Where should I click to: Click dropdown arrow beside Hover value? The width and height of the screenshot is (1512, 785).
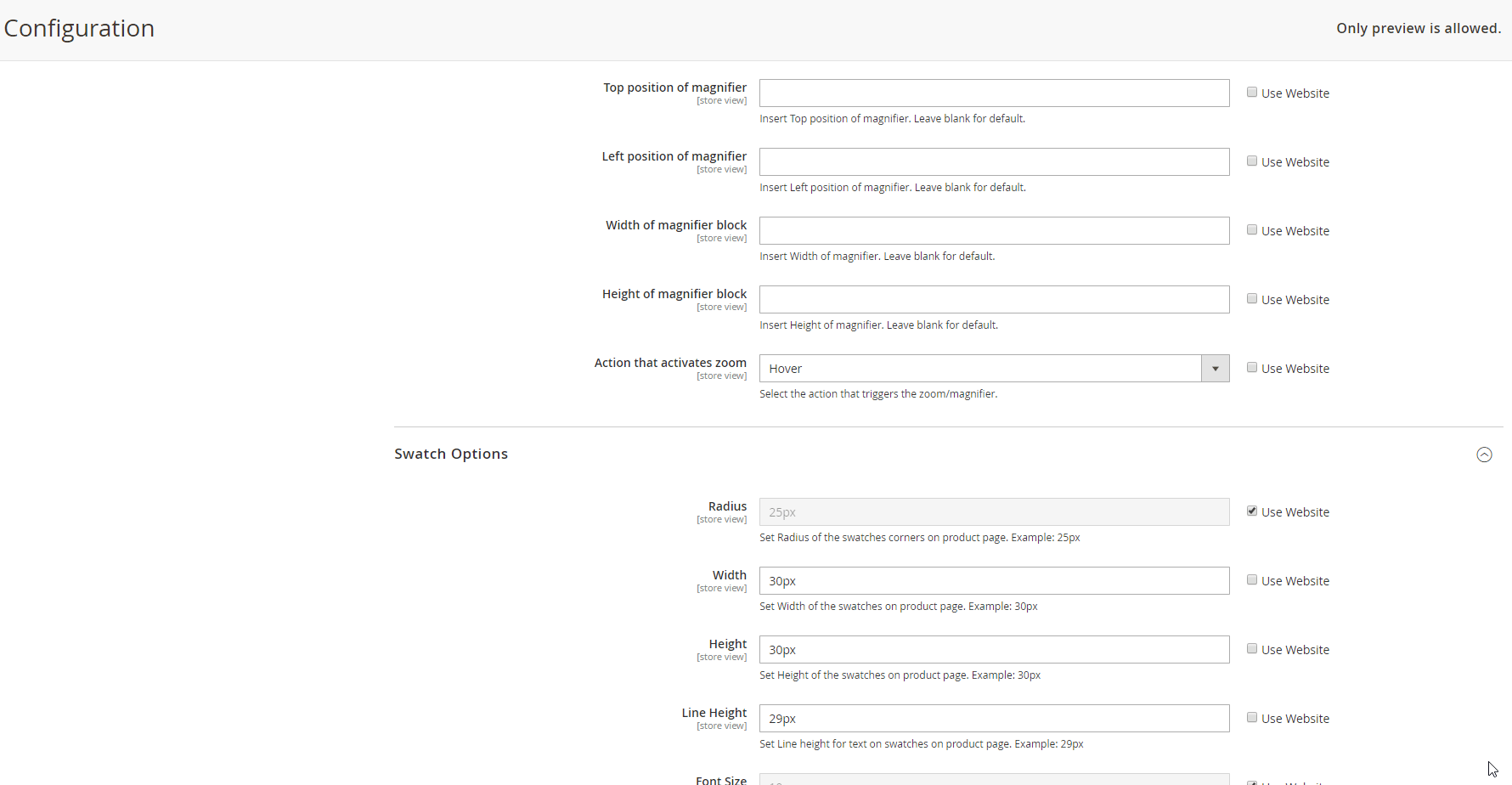click(x=1215, y=369)
